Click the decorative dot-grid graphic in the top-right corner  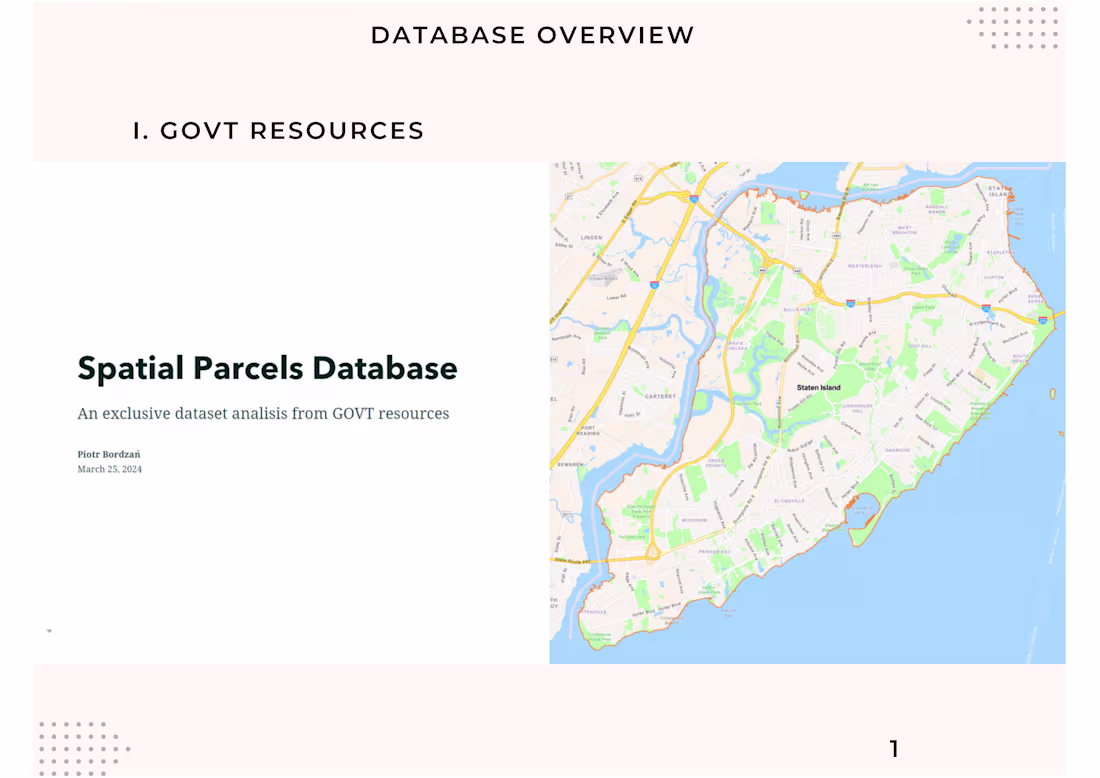tap(1011, 30)
